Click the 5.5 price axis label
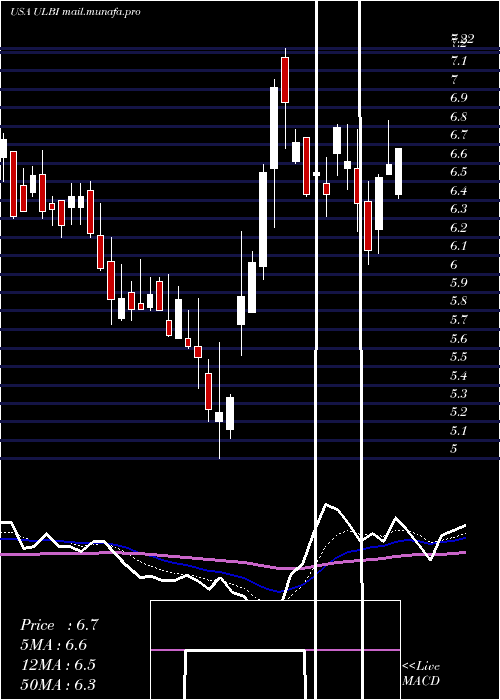500x700 pixels. point(459,357)
